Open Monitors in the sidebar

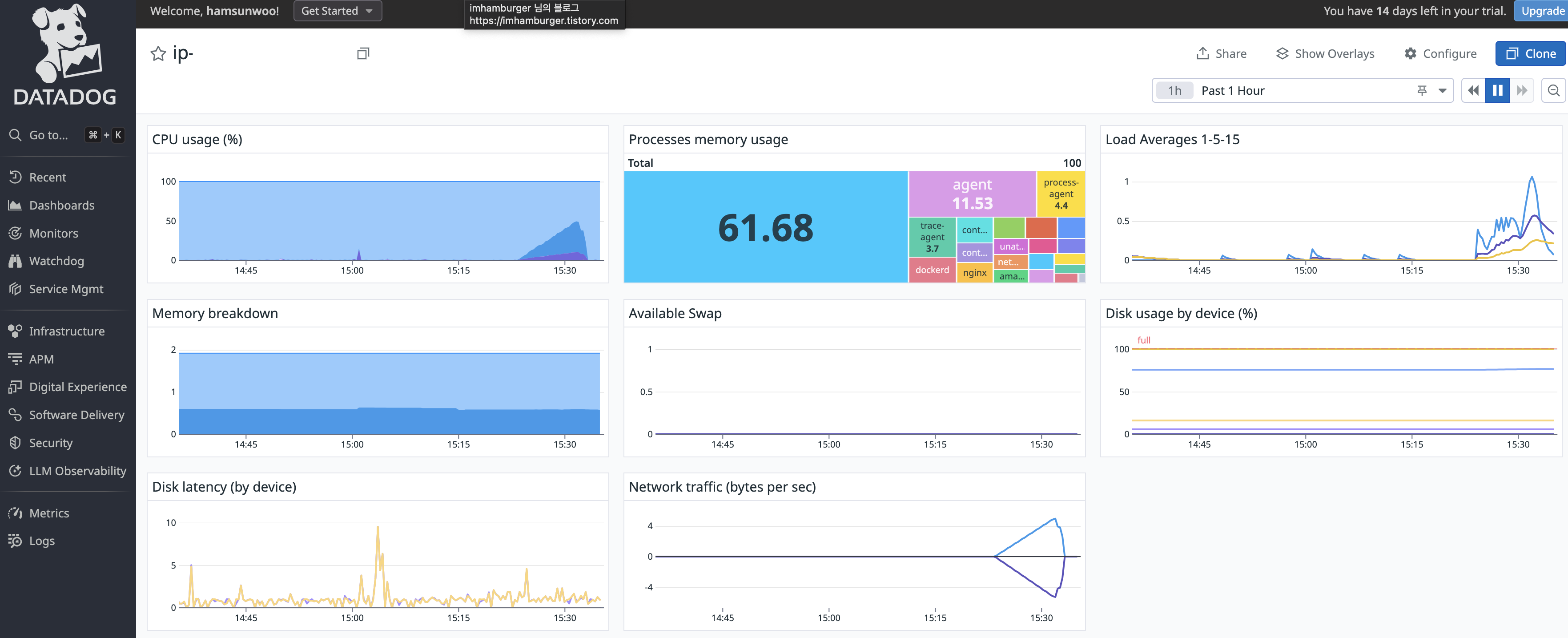tap(53, 233)
